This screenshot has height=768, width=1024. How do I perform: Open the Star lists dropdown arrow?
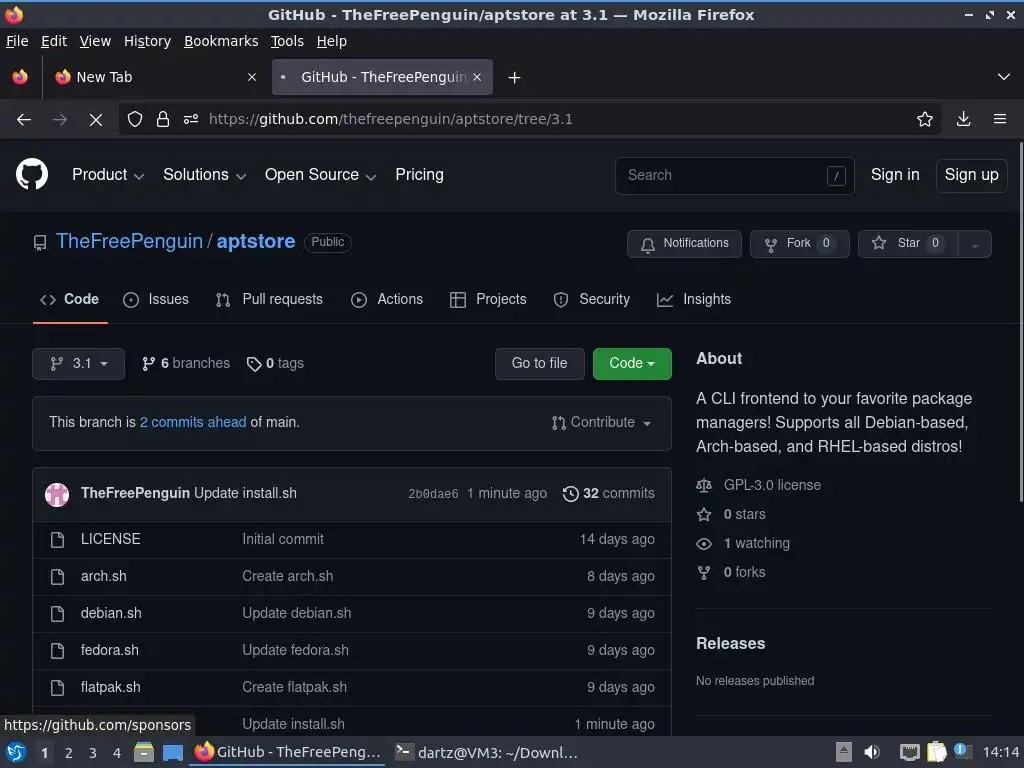coord(974,244)
